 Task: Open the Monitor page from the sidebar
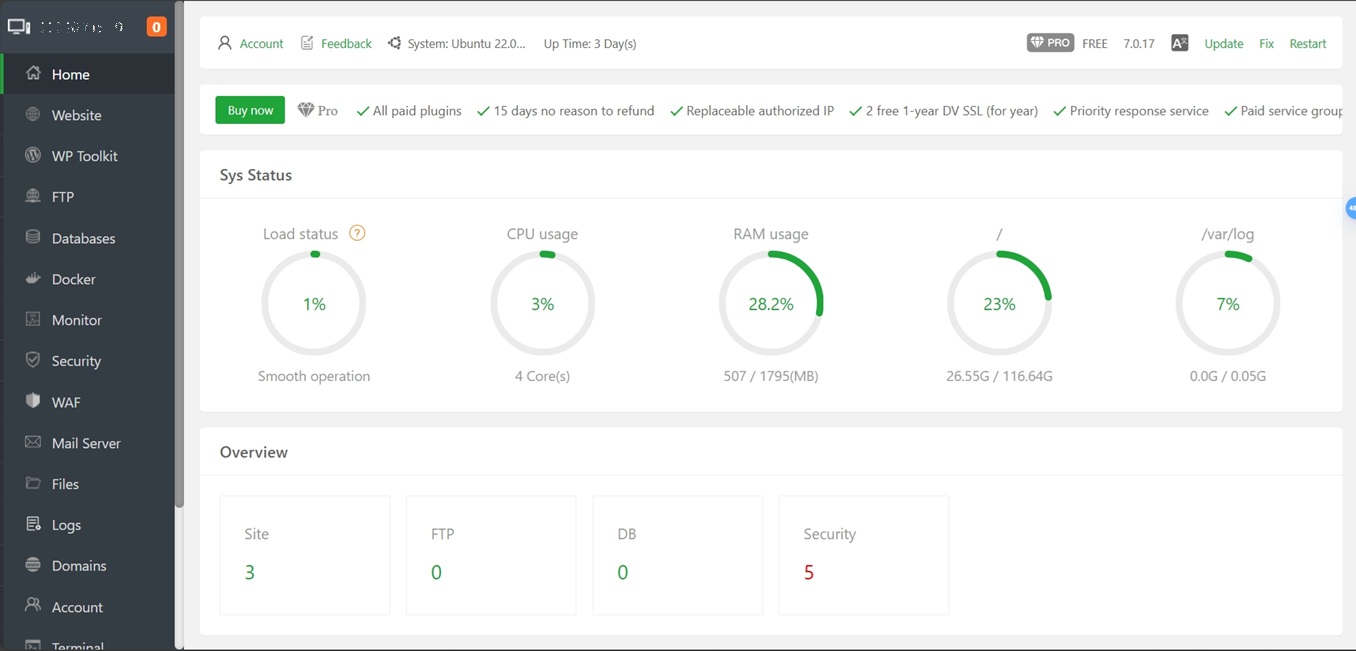pyautogui.click(x=77, y=320)
